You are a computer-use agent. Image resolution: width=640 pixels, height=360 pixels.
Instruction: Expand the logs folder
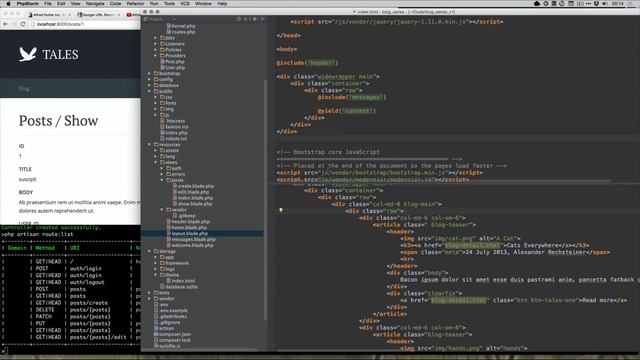(x=156, y=269)
